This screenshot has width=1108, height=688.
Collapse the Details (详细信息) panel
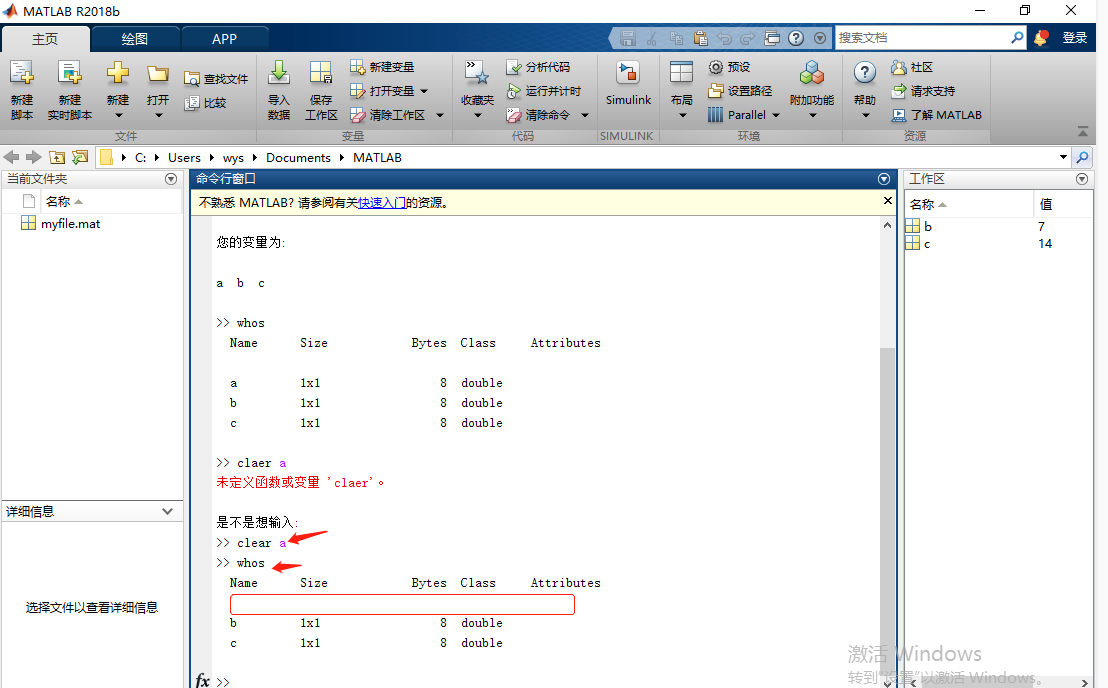167,511
